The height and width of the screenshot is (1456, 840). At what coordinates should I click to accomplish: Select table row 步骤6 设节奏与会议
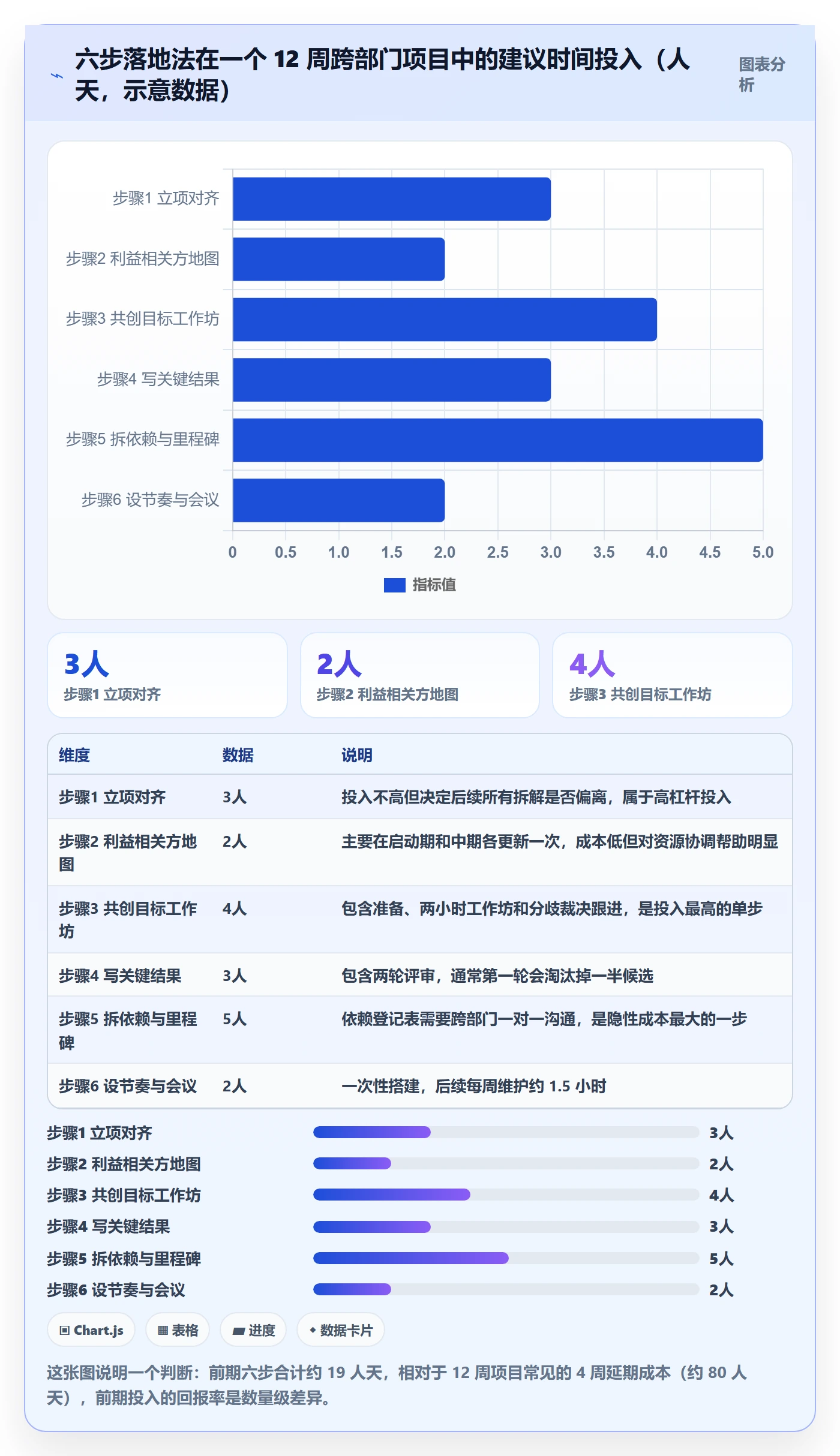pyautogui.click(x=420, y=1085)
